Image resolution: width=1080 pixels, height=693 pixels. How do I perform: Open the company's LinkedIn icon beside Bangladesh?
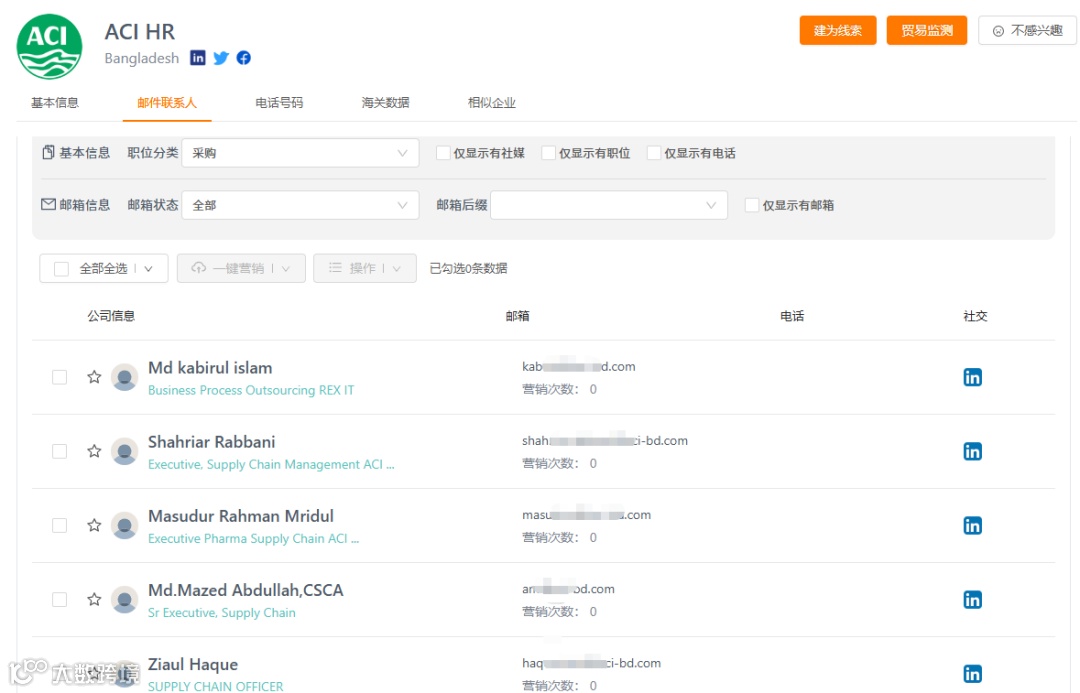(198, 58)
